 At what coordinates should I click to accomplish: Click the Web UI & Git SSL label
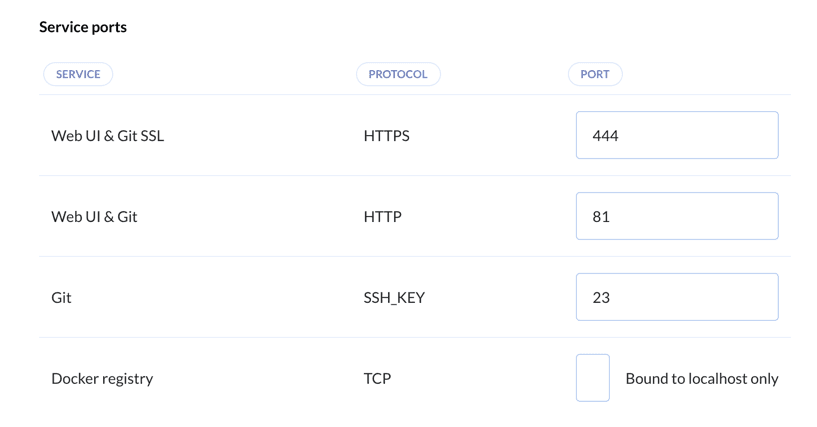[107, 136]
